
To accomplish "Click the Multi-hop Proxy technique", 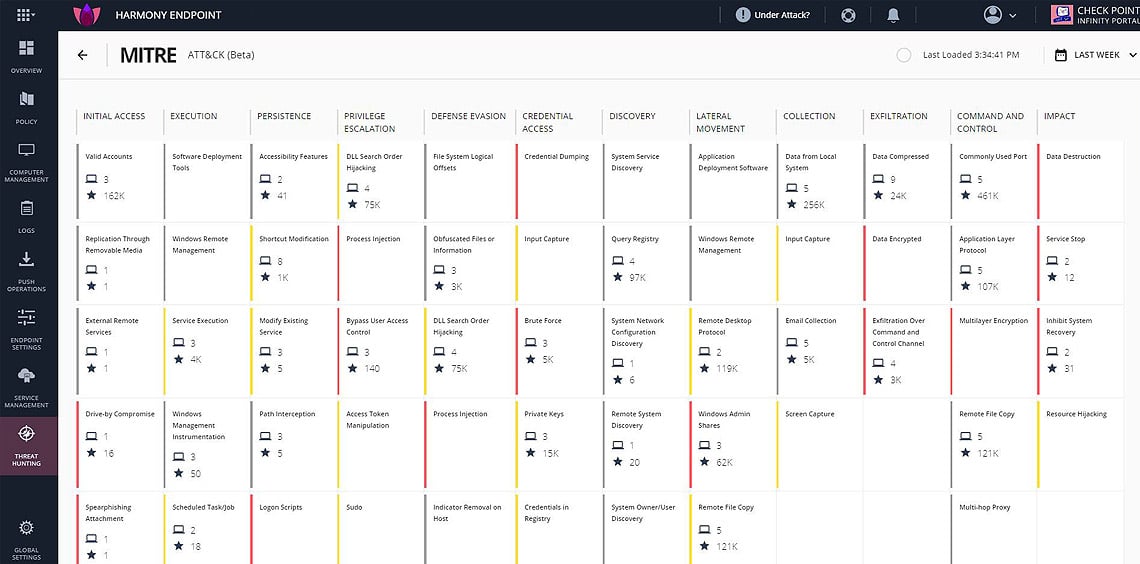I will [x=993, y=530].
